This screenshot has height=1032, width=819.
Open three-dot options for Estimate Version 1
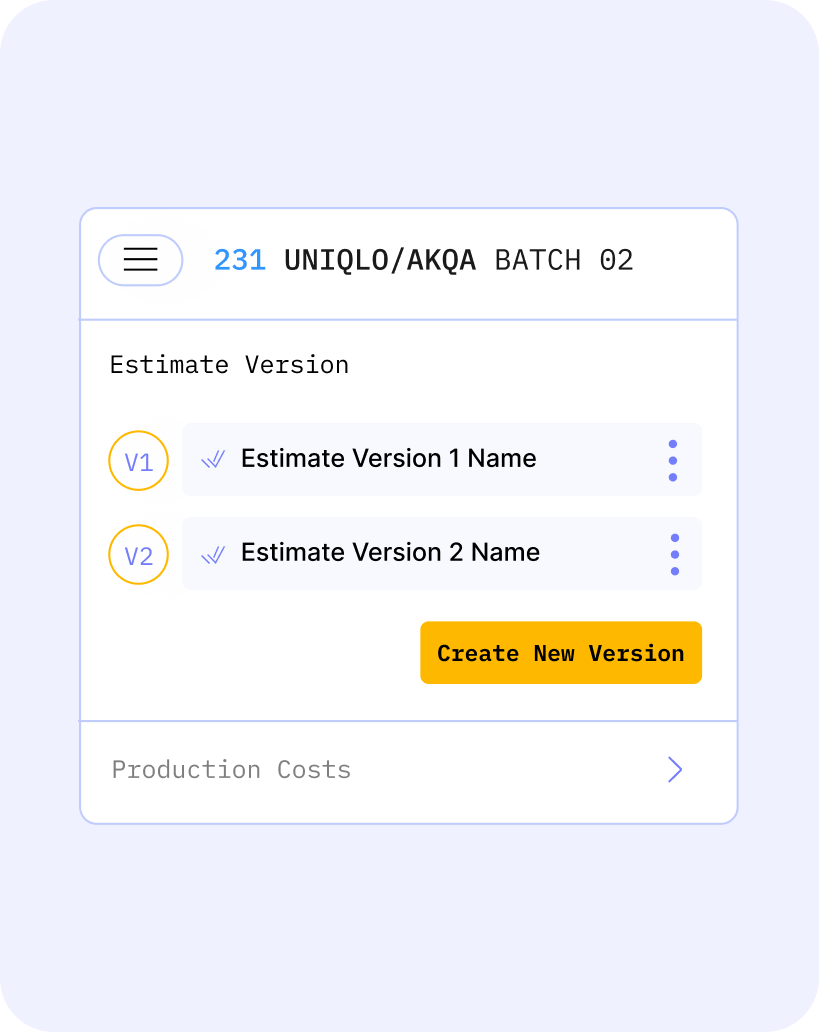[673, 461]
